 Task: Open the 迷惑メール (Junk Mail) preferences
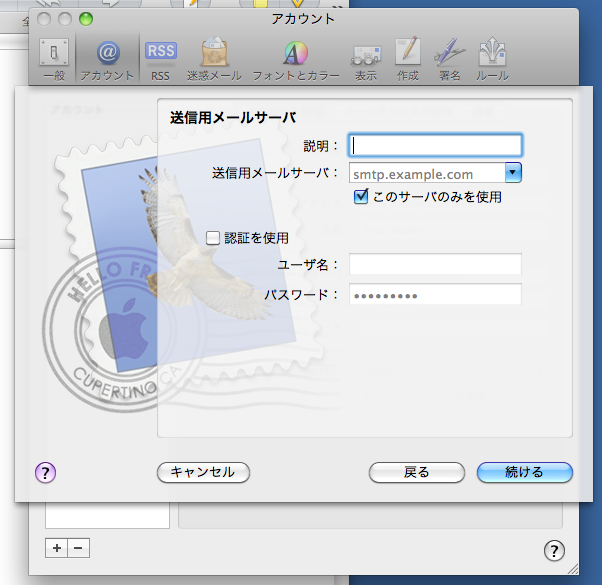click(214, 58)
